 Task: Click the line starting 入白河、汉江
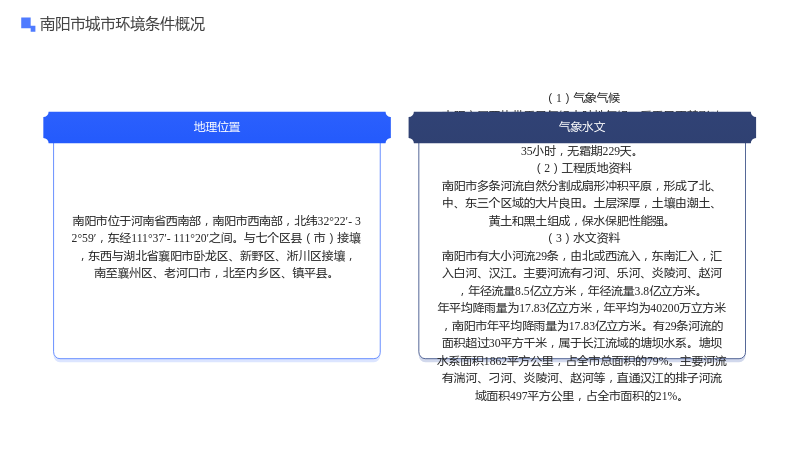tap(582, 273)
